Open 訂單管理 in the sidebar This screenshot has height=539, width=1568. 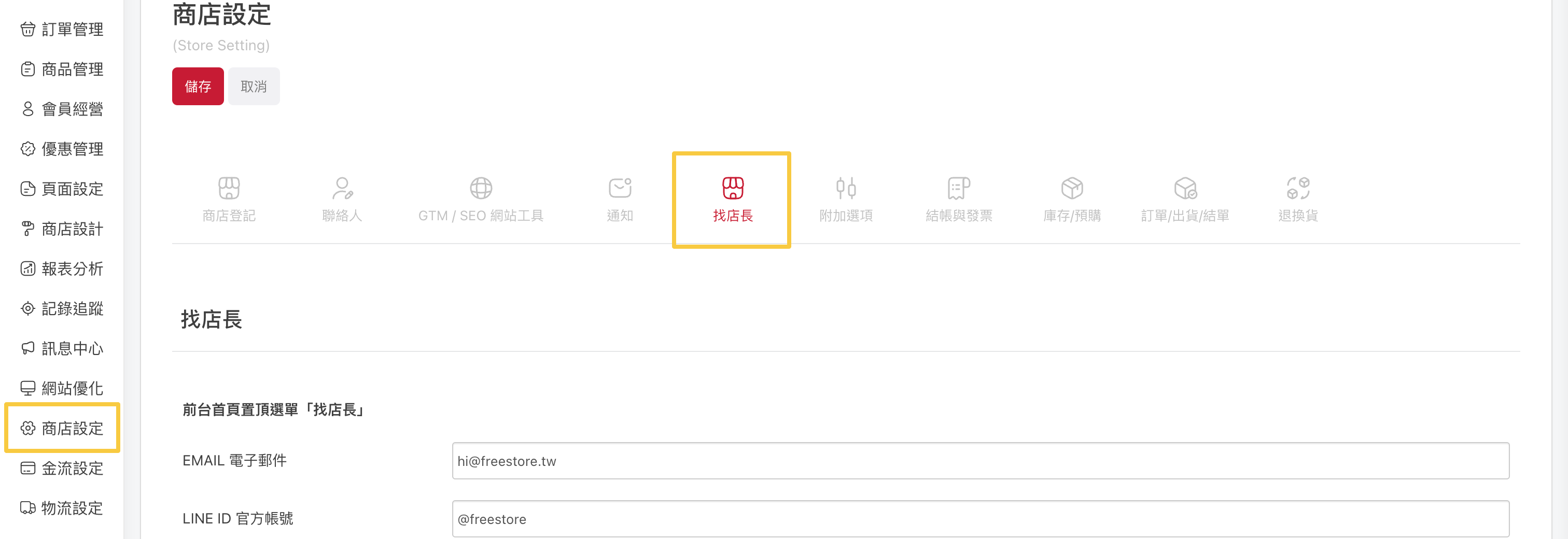pyautogui.click(x=73, y=29)
